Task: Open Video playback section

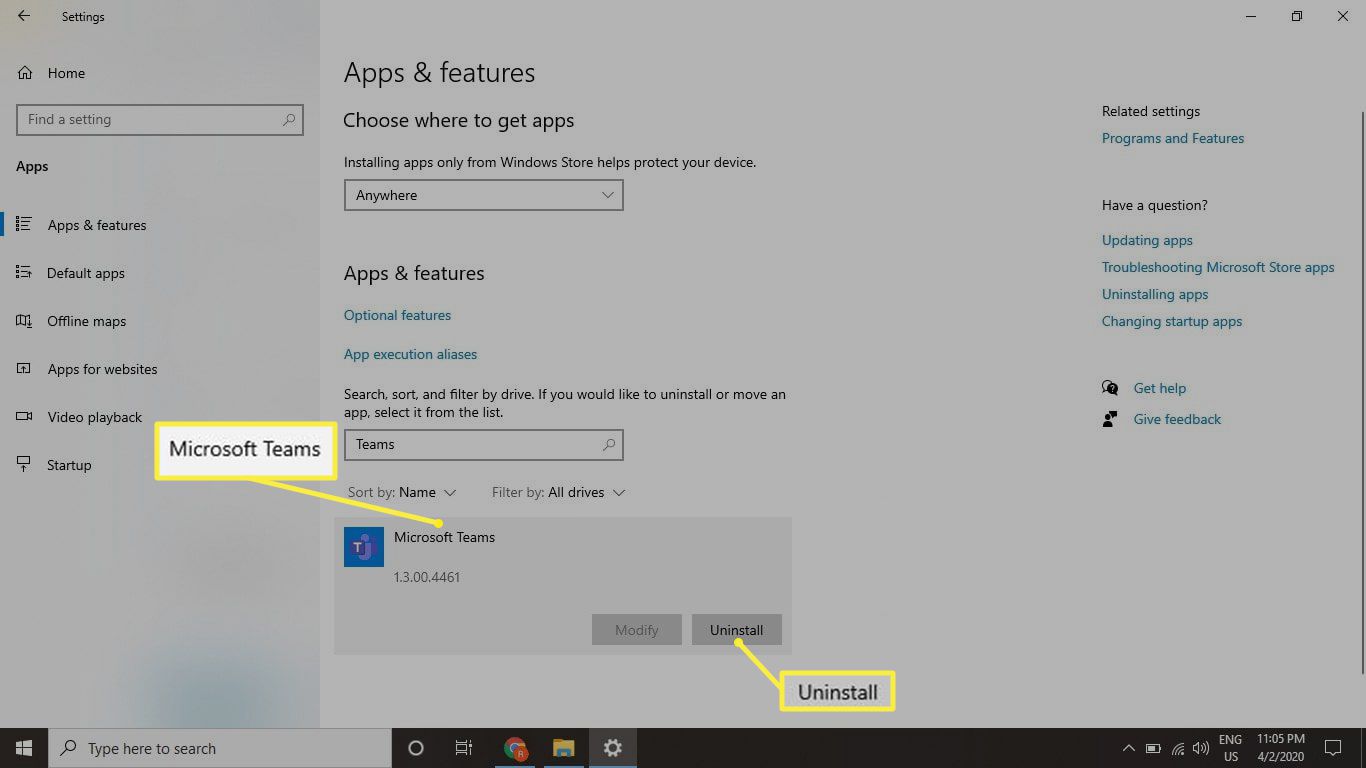Action: (95, 417)
